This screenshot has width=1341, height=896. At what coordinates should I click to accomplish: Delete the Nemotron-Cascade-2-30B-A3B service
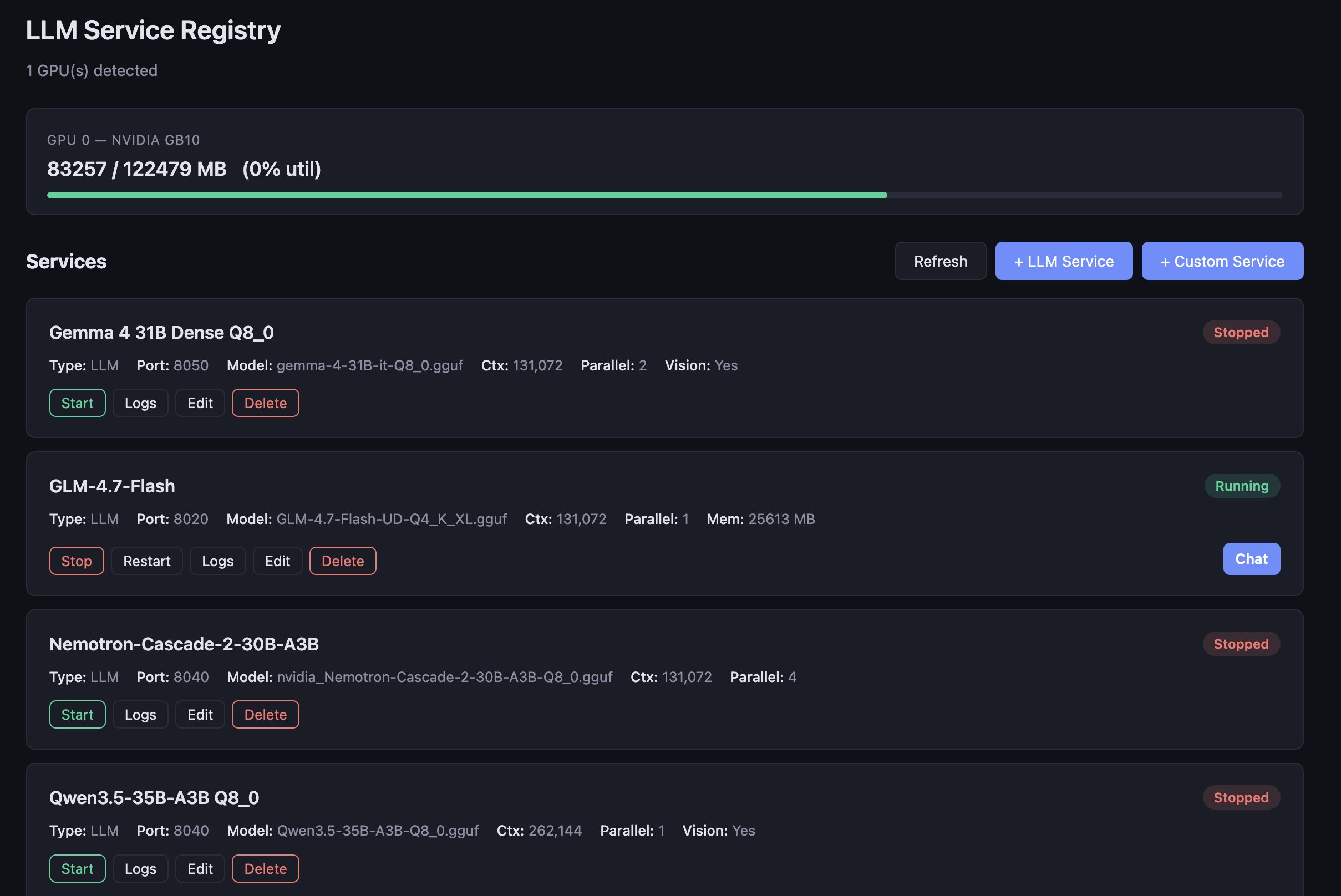[x=265, y=714]
